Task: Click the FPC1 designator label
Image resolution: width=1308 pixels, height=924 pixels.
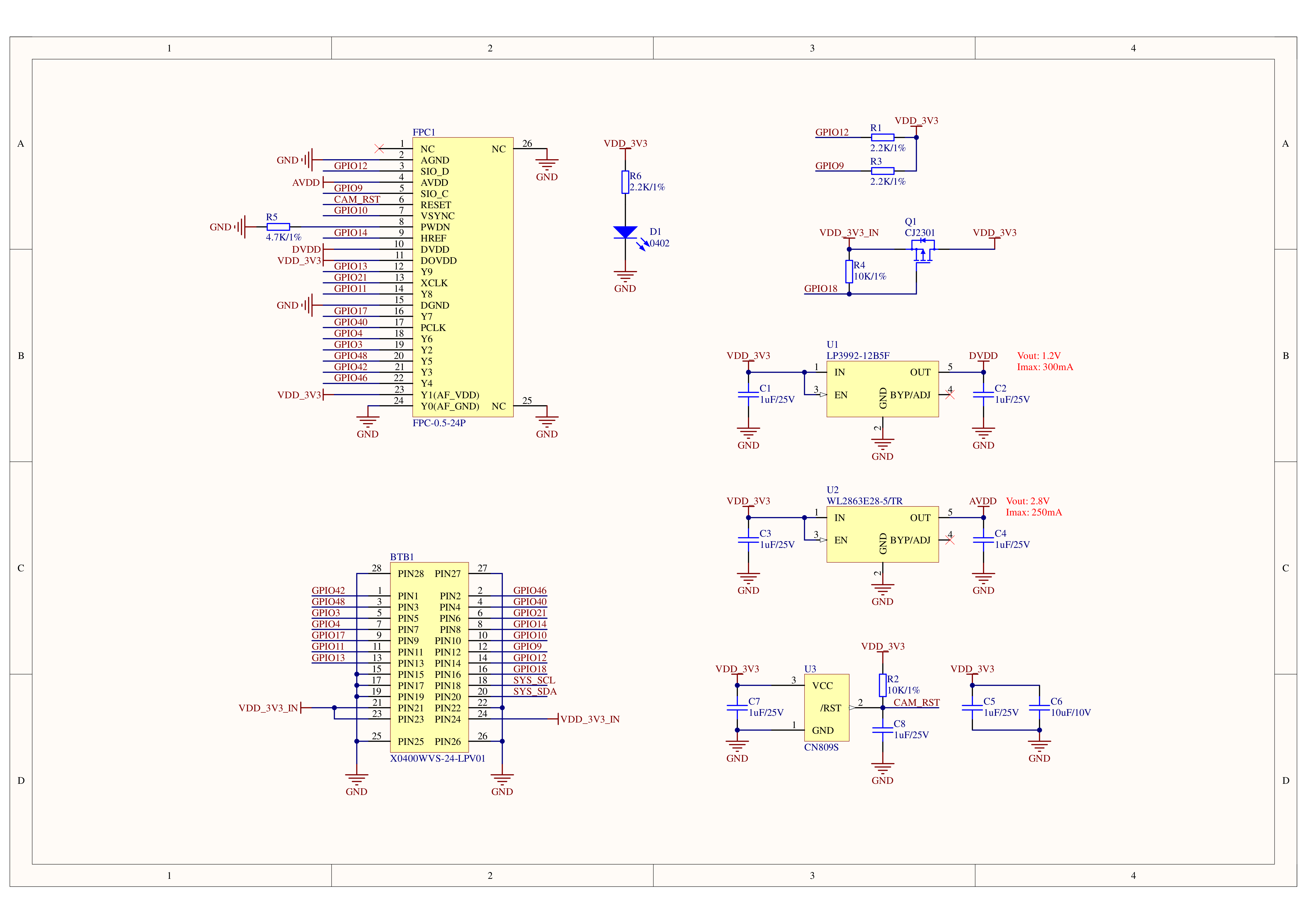Action: pyautogui.click(x=424, y=132)
